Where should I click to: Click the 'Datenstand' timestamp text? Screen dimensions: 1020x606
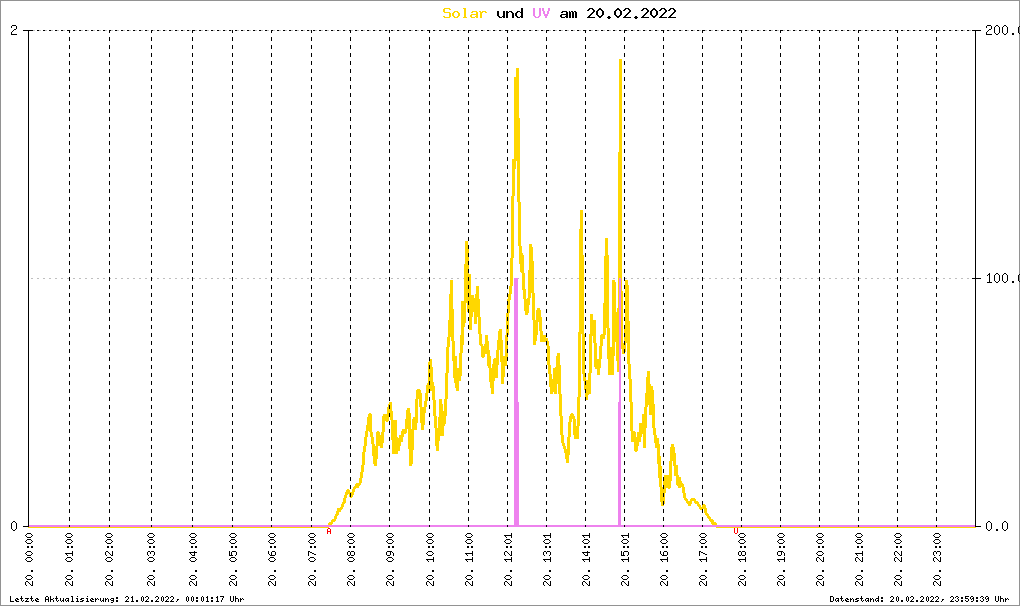click(x=919, y=599)
